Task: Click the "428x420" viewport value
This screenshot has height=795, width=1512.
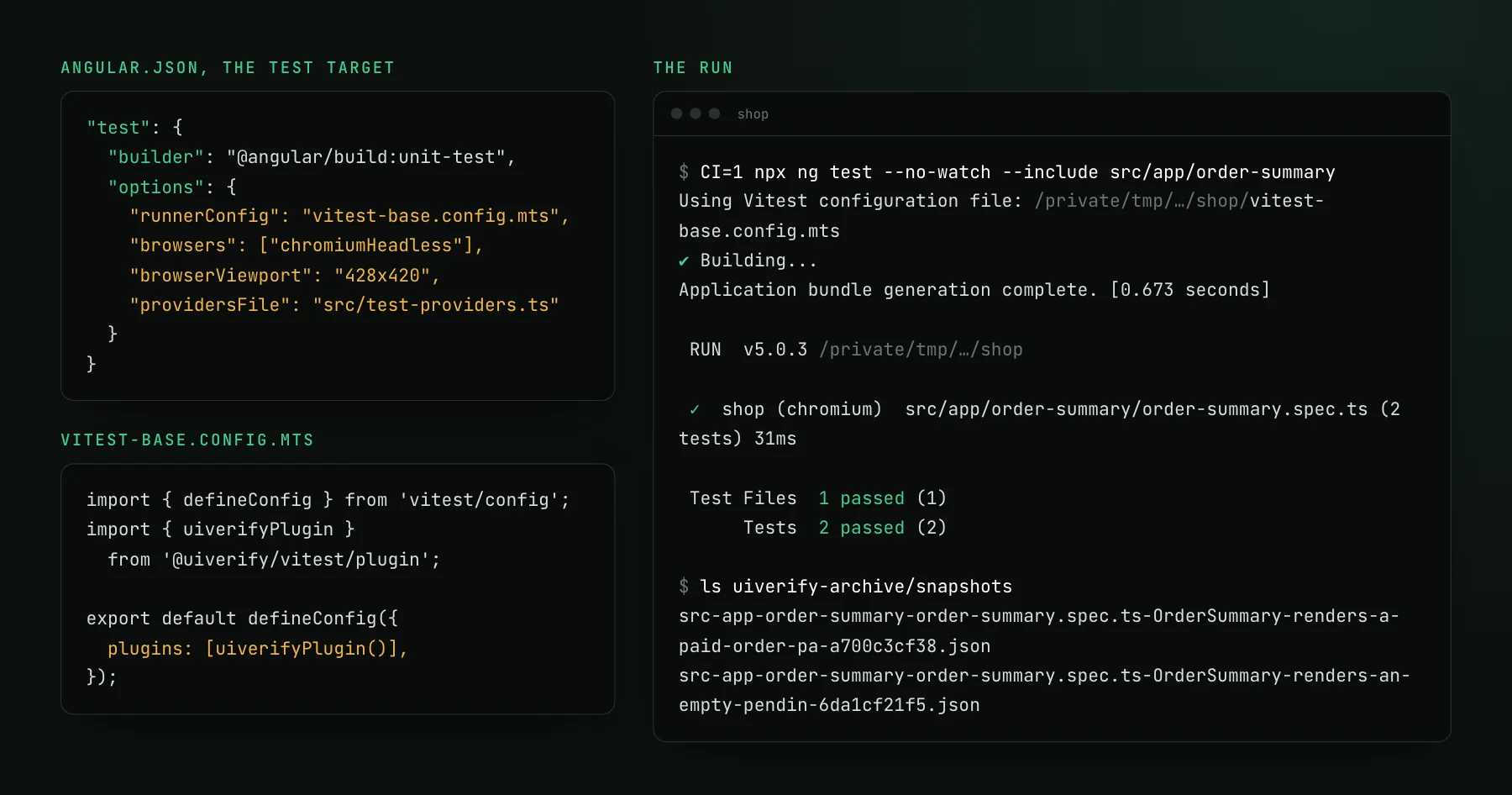Action: (x=382, y=276)
